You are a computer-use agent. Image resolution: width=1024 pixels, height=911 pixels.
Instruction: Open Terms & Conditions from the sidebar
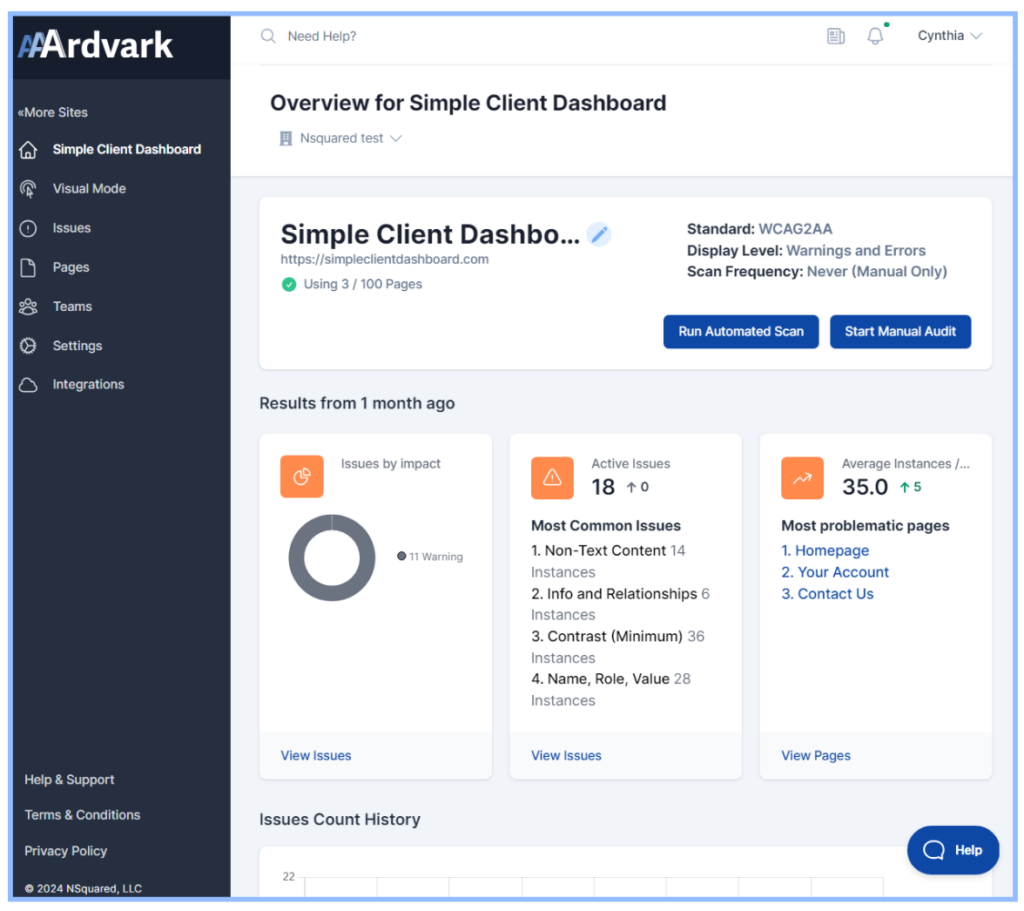tap(82, 815)
